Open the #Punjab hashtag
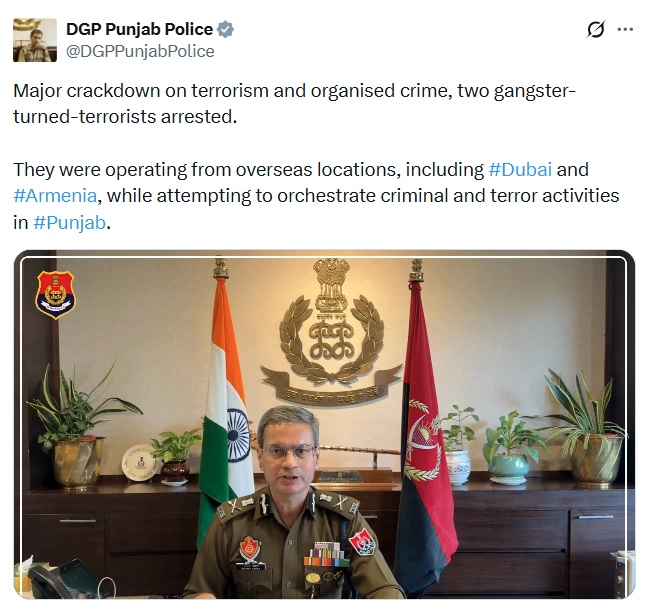The width and height of the screenshot is (647, 611). pyautogui.click(x=69, y=222)
